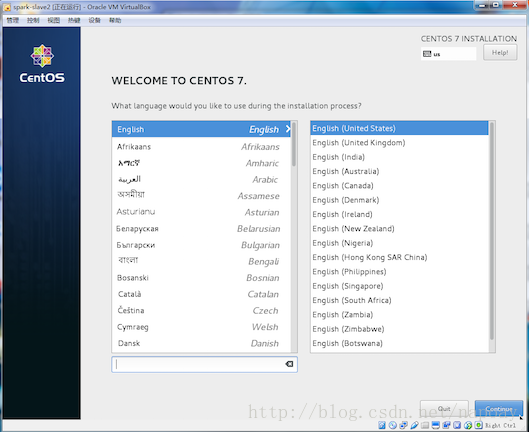
Task: Open the 管理 menu in VirtualBox
Action: point(12,20)
